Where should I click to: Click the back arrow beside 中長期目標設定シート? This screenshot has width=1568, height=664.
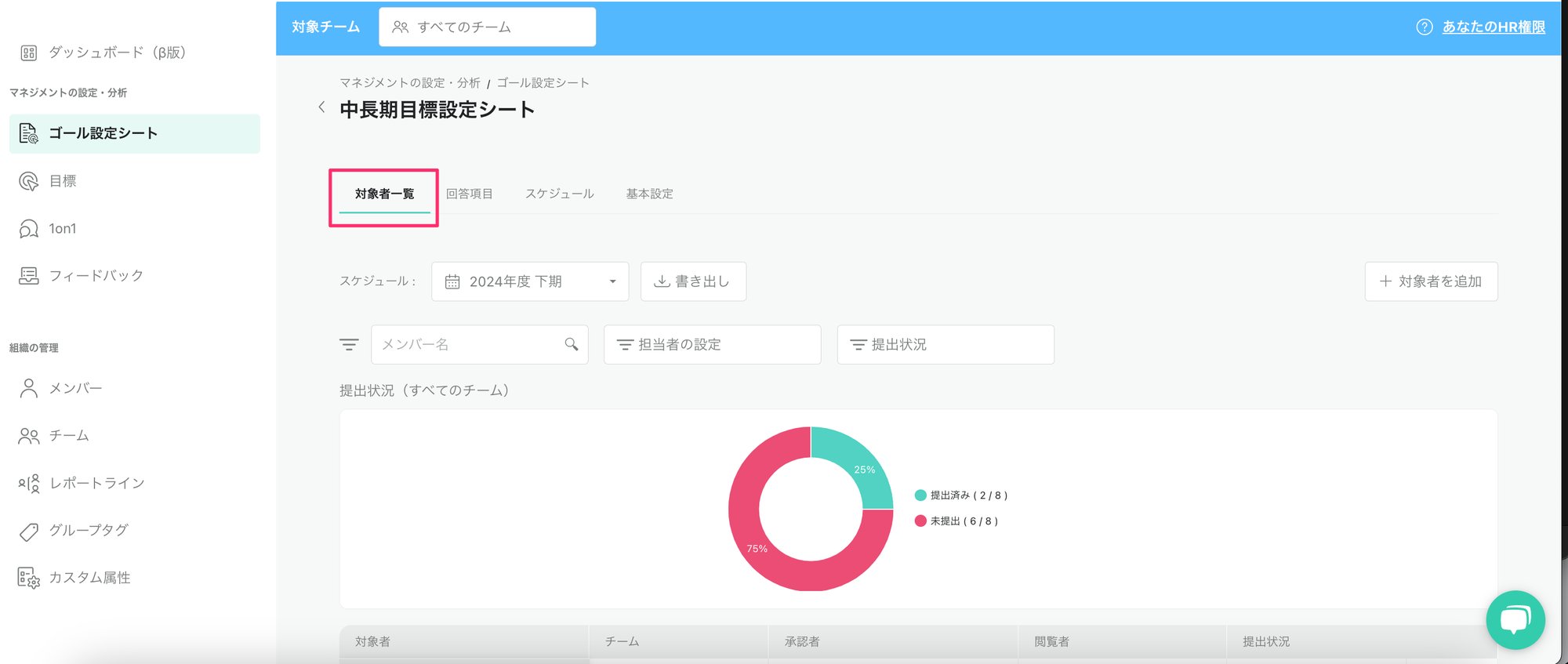[x=321, y=107]
